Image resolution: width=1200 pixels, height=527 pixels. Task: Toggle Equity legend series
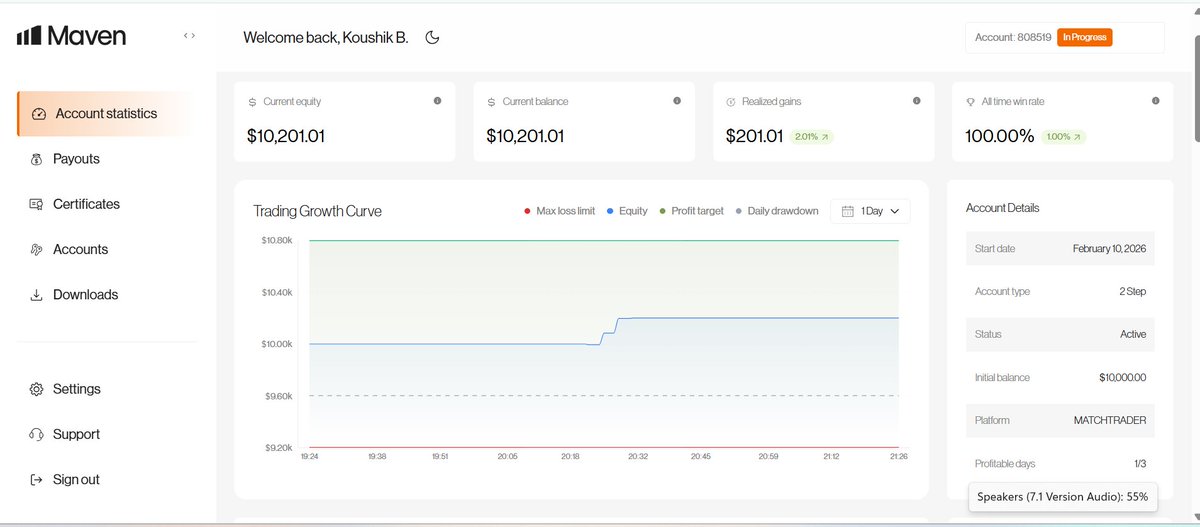(628, 211)
